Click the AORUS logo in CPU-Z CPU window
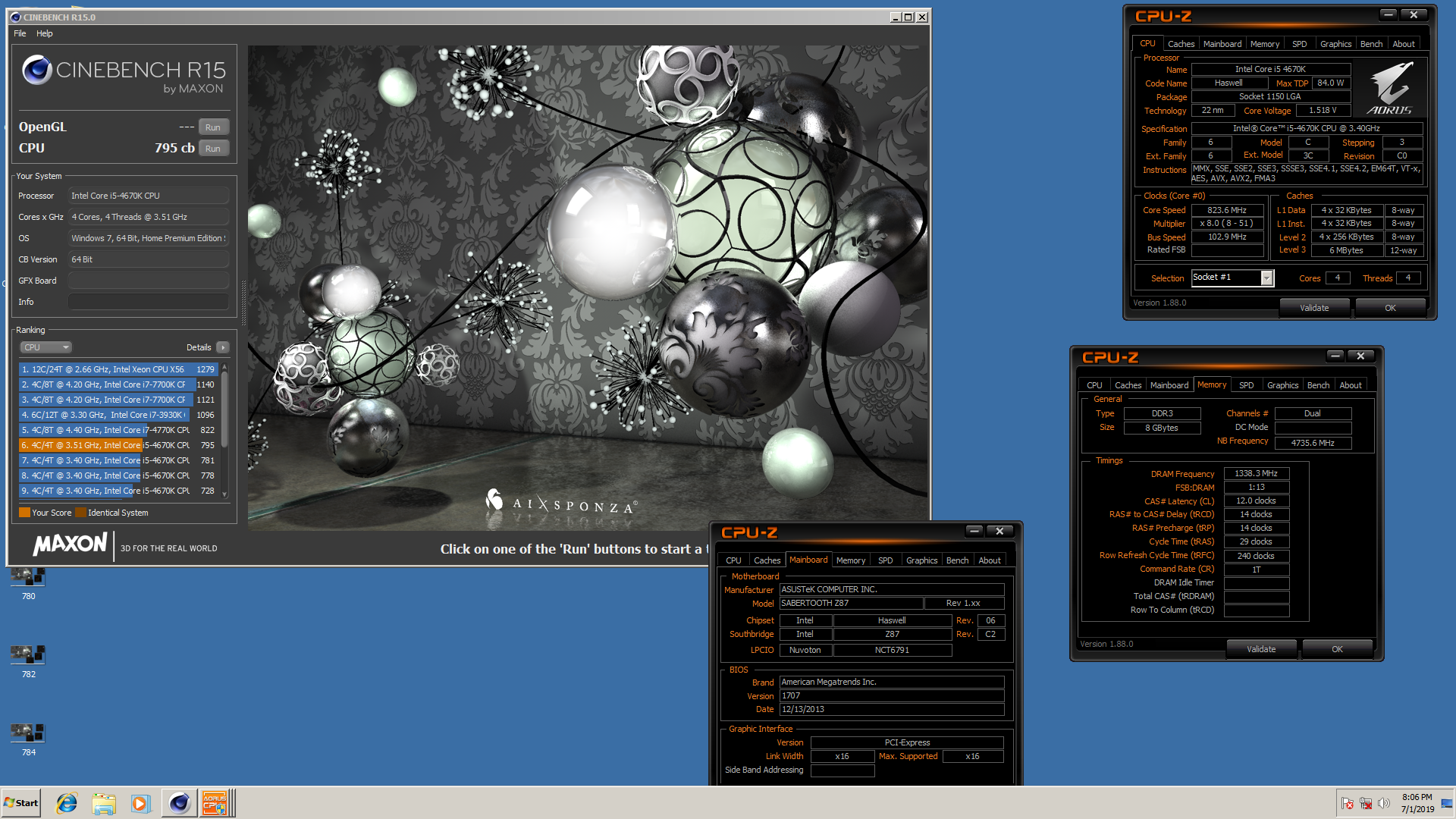Image resolution: width=1456 pixels, height=819 pixels. click(x=1389, y=88)
